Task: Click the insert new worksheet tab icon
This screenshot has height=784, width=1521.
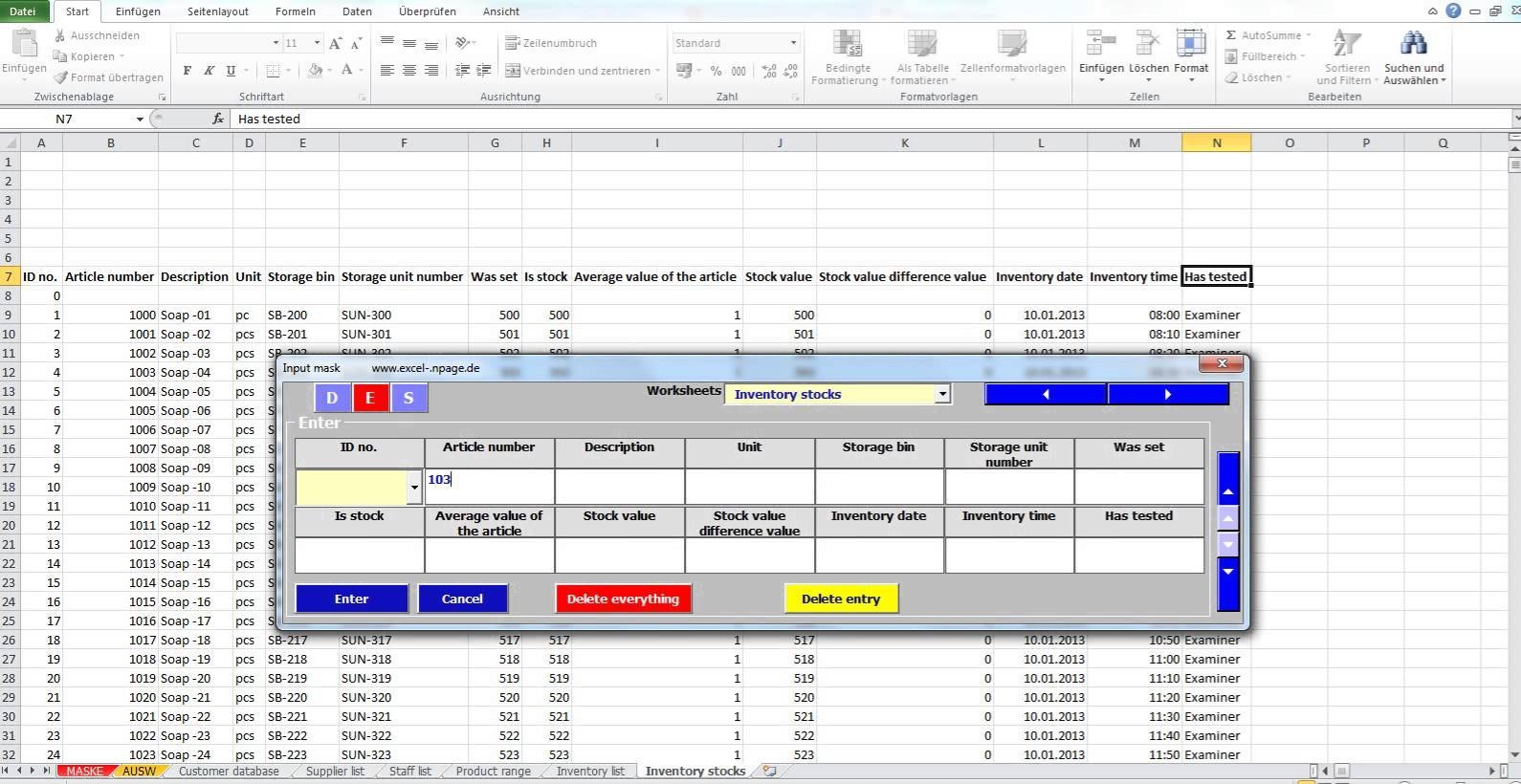Action: 769,771
